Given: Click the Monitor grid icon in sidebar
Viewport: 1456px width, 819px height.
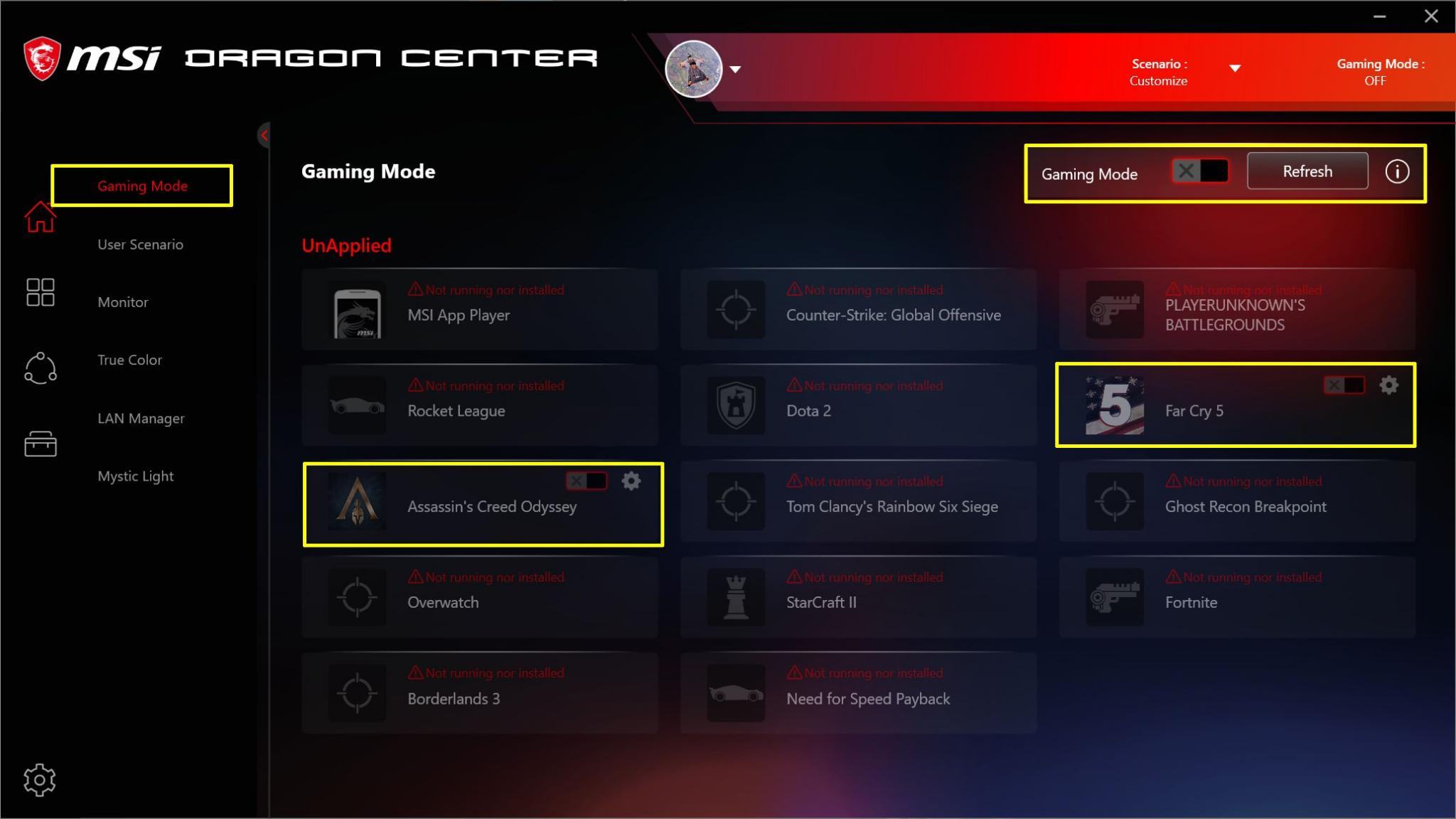Looking at the screenshot, I should tap(40, 292).
